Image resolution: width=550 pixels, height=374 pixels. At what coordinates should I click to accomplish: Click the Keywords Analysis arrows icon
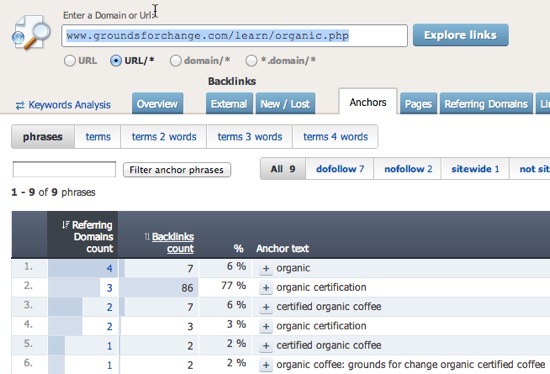20,105
